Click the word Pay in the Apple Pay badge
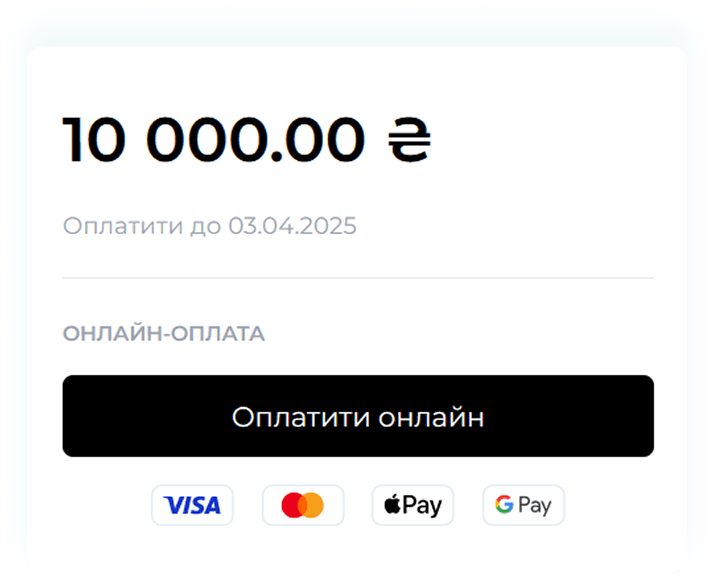The width and height of the screenshot is (714, 581). (x=422, y=506)
